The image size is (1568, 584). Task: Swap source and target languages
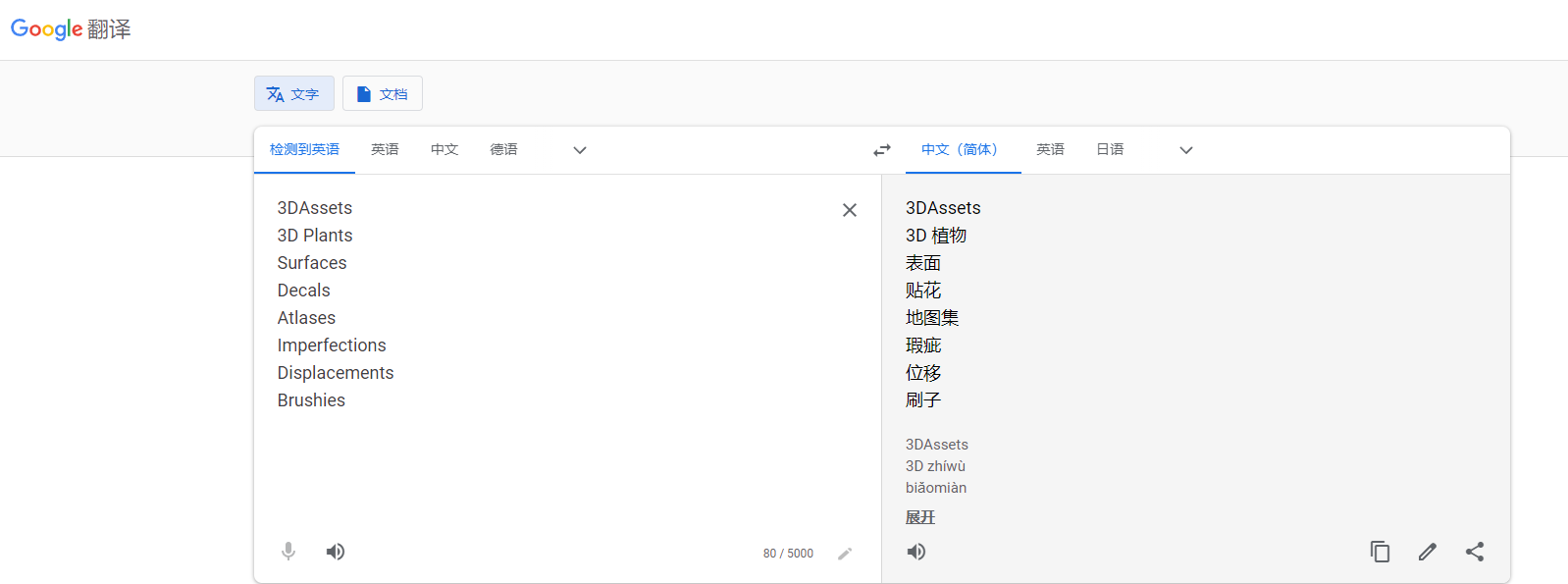tap(881, 150)
